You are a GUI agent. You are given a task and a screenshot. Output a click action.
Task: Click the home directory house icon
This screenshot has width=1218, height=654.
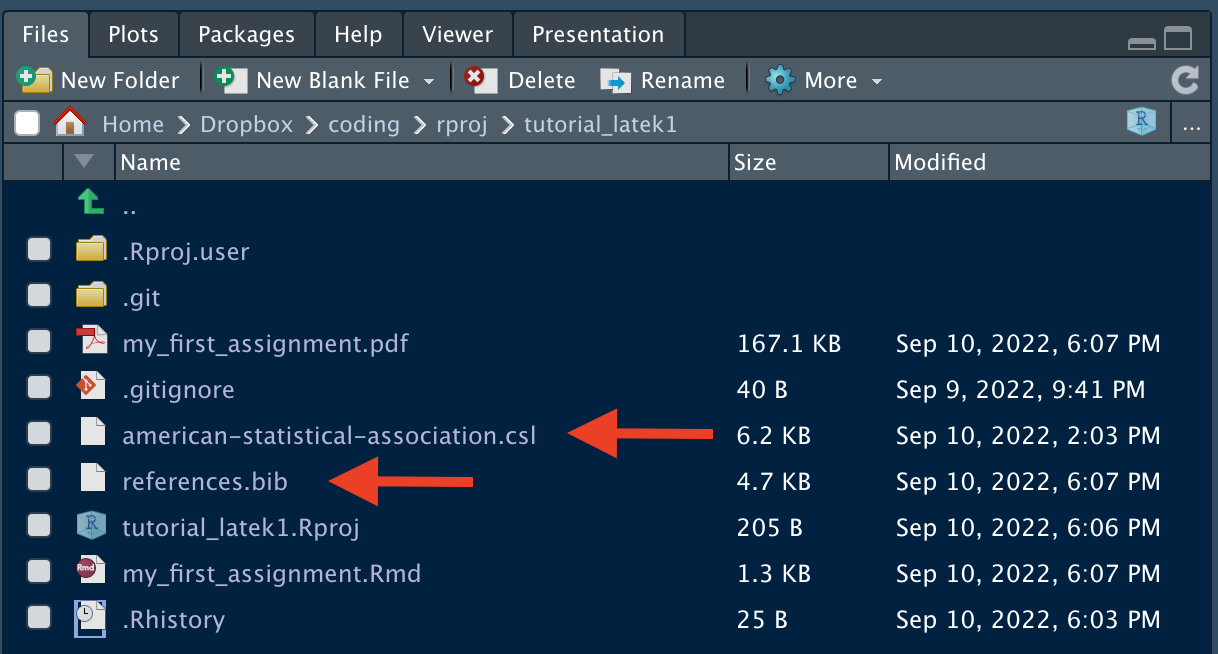pyautogui.click(x=70, y=123)
